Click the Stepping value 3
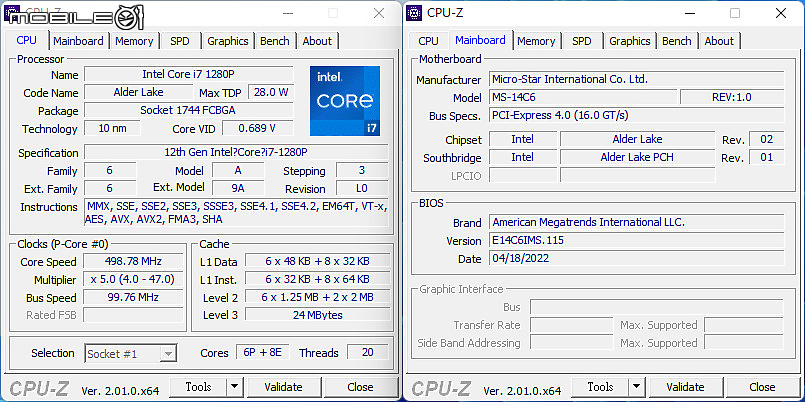This screenshot has height=402, width=805. (x=362, y=170)
